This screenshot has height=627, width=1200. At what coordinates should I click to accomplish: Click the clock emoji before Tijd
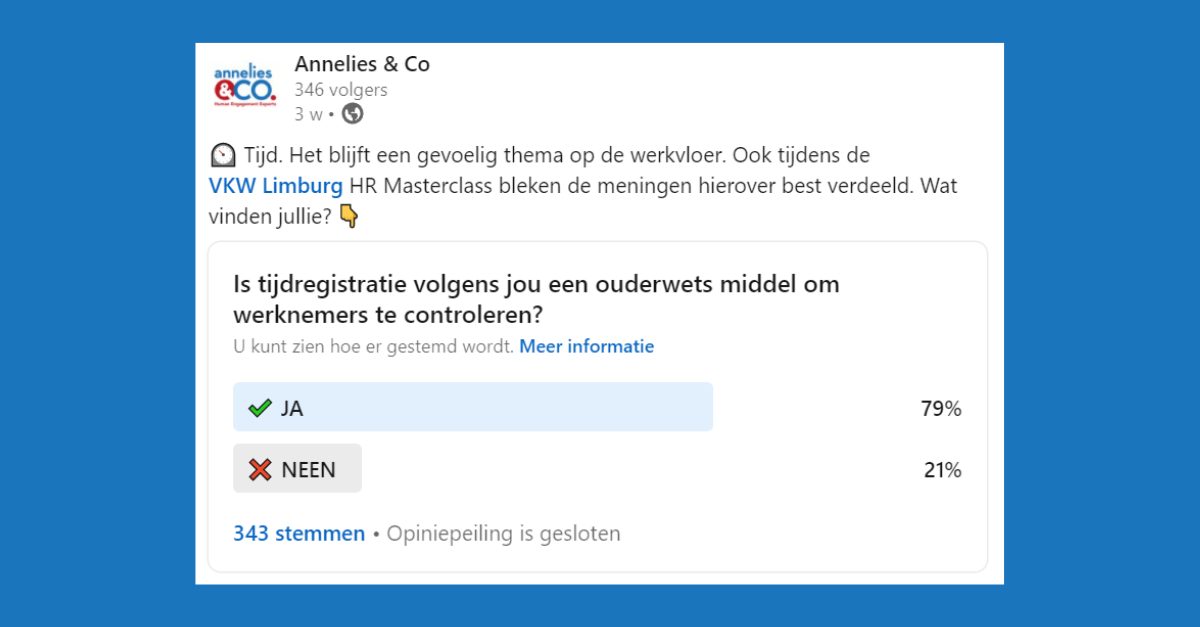pos(223,156)
